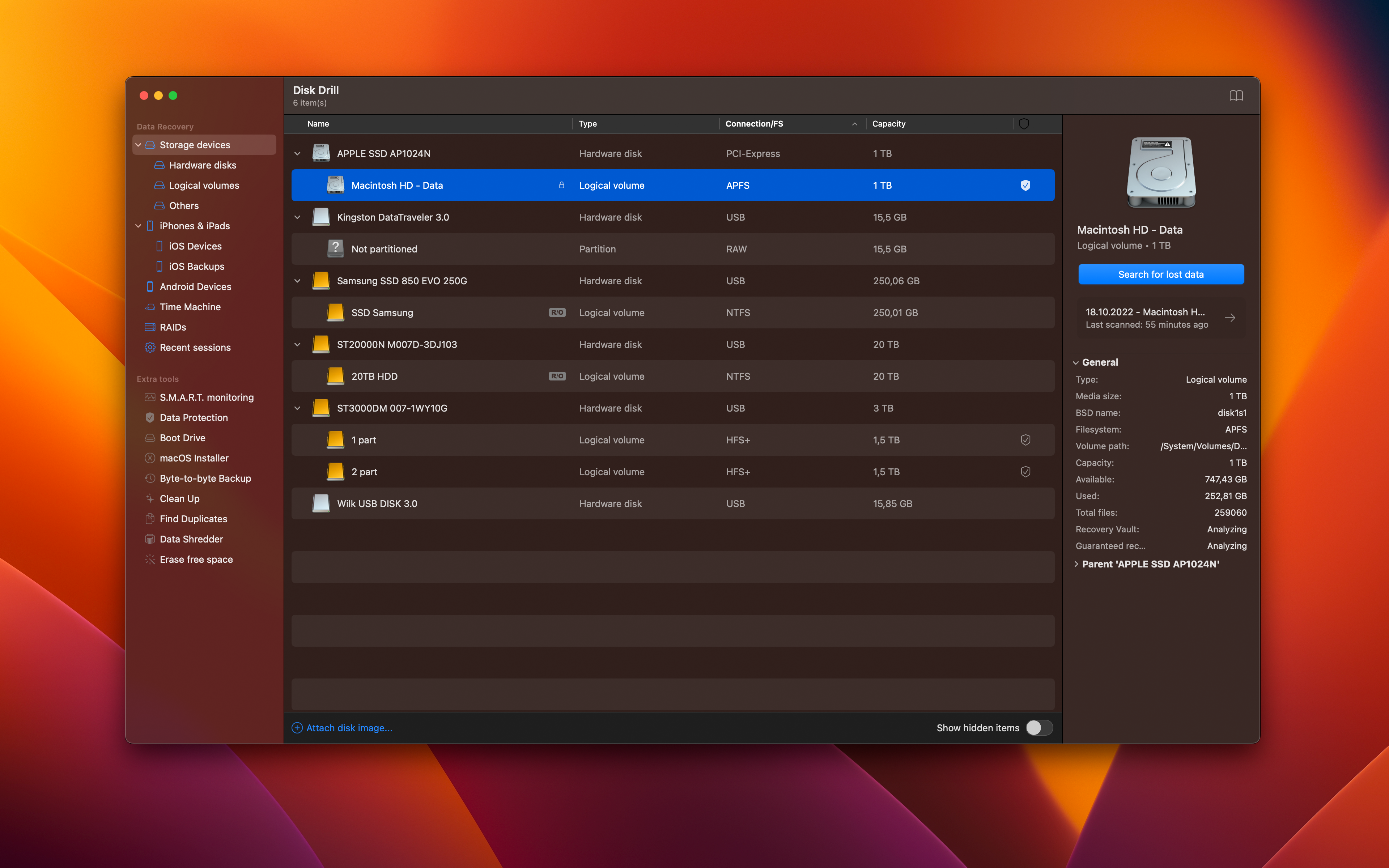The width and height of the screenshot is (1389, 868).
Task: Click the Attach disk image link
Action: tap(348, 727)
